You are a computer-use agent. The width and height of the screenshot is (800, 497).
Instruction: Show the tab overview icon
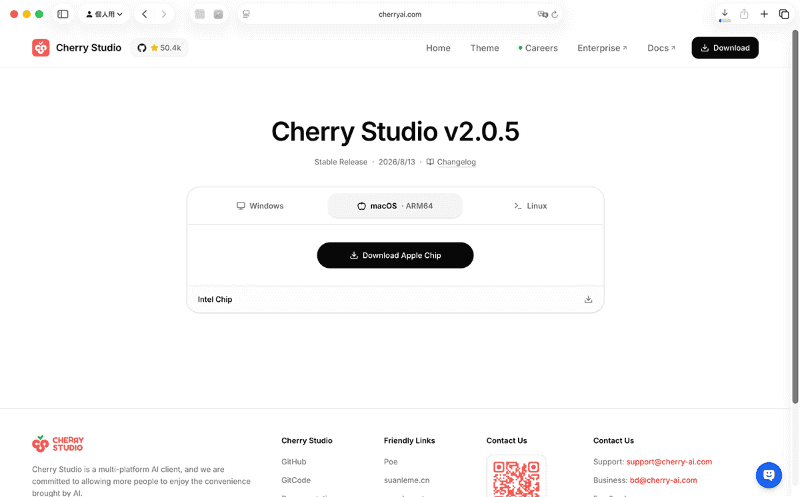point(784,14)
